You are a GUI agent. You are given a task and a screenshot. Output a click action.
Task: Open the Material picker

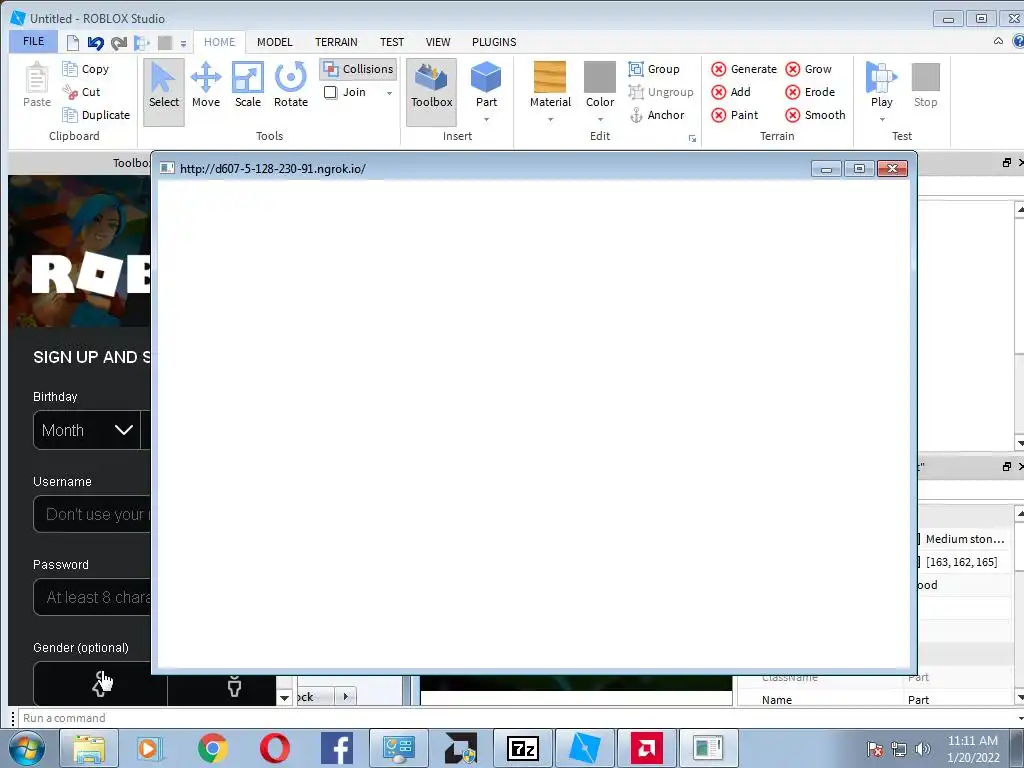click(550, 84)
